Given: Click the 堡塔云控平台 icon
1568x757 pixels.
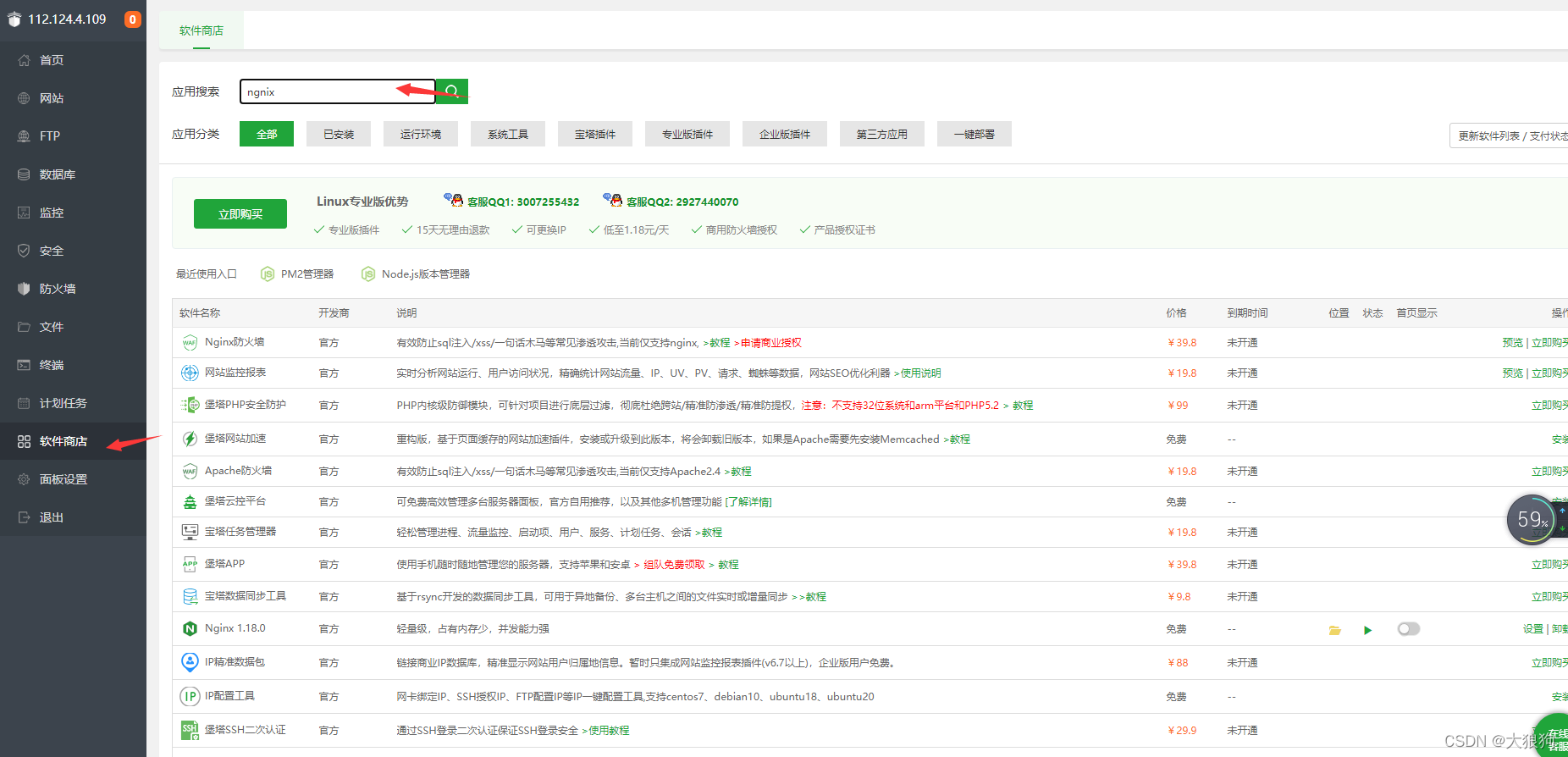Looking at the screenshot, I should click(190, 501).
